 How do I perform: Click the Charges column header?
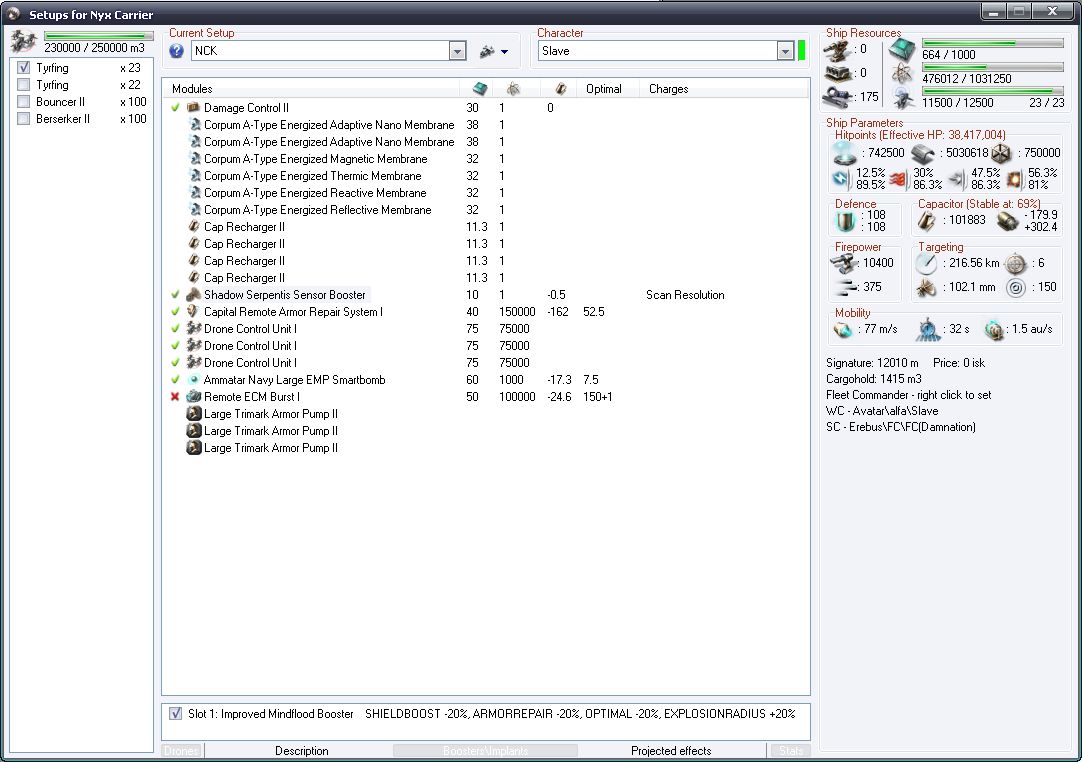click(669, 88)
